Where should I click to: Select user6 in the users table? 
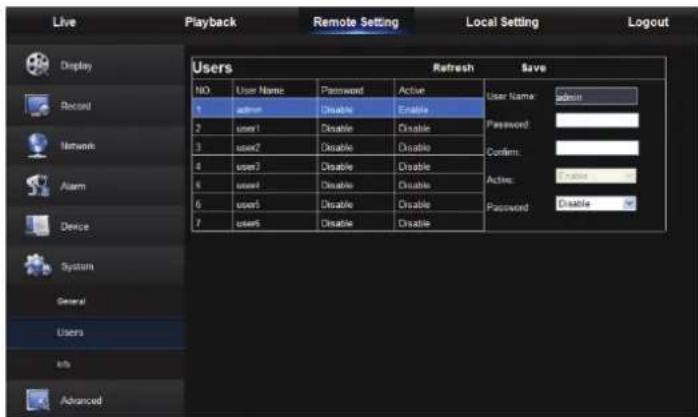[x=338, y=223]
